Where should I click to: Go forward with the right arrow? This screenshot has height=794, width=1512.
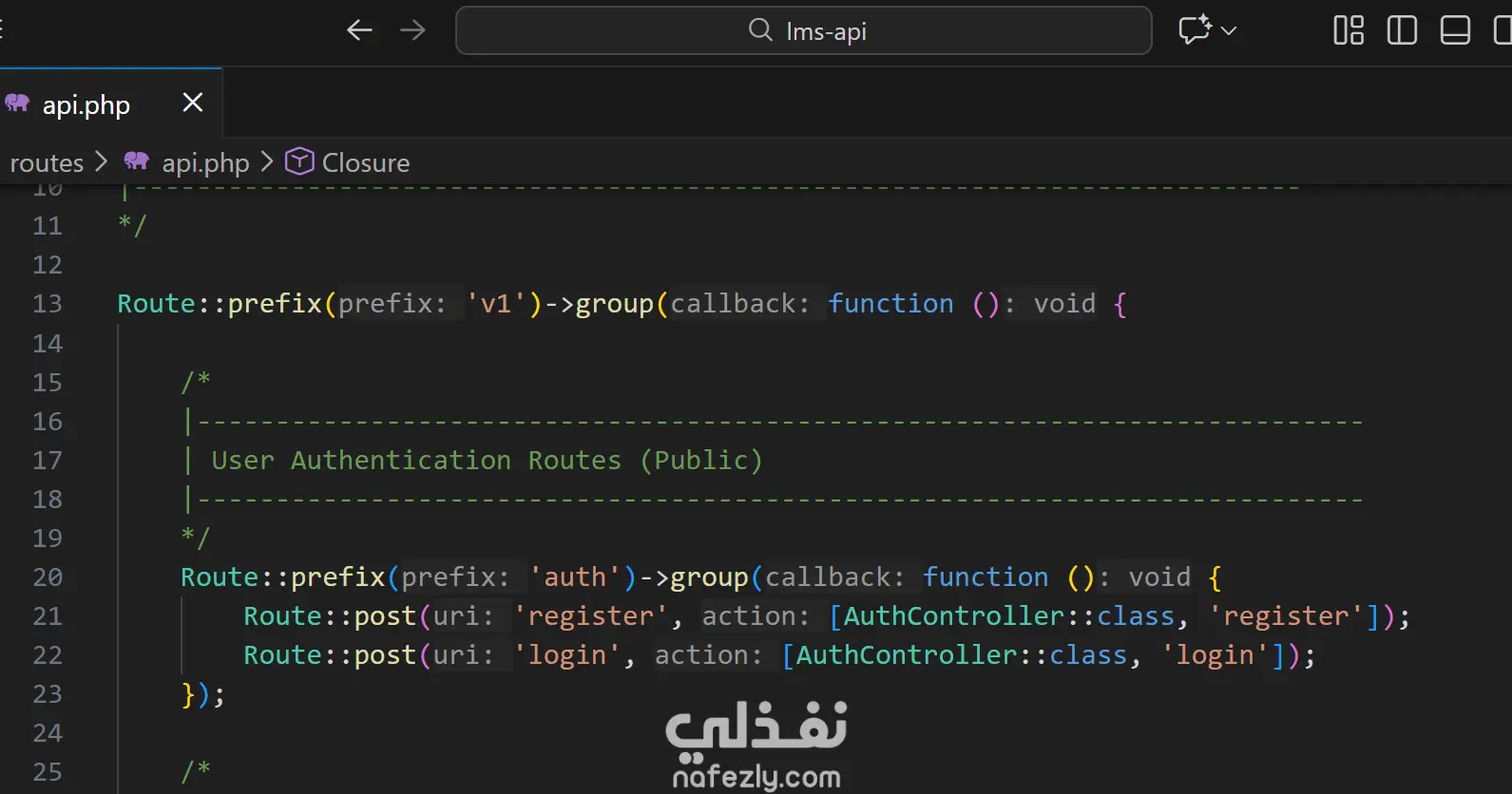412,30
